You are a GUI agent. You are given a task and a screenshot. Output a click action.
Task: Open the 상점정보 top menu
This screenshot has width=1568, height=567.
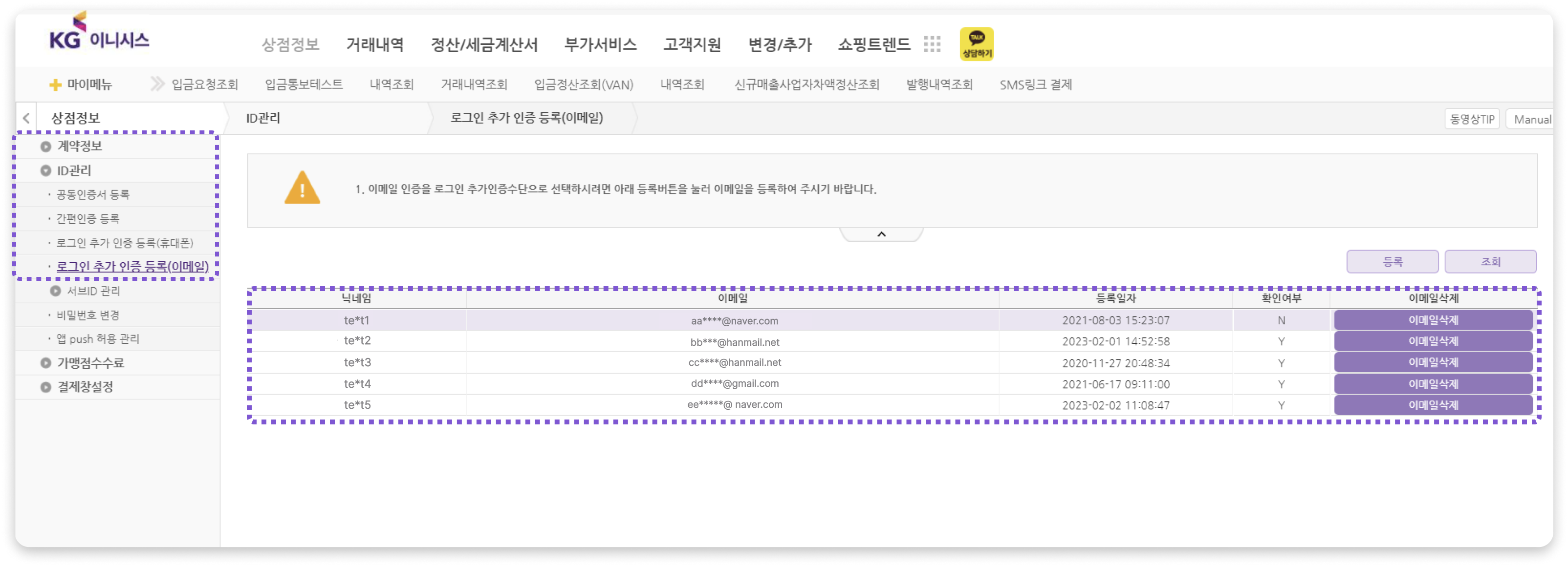(x=290, y=44)
